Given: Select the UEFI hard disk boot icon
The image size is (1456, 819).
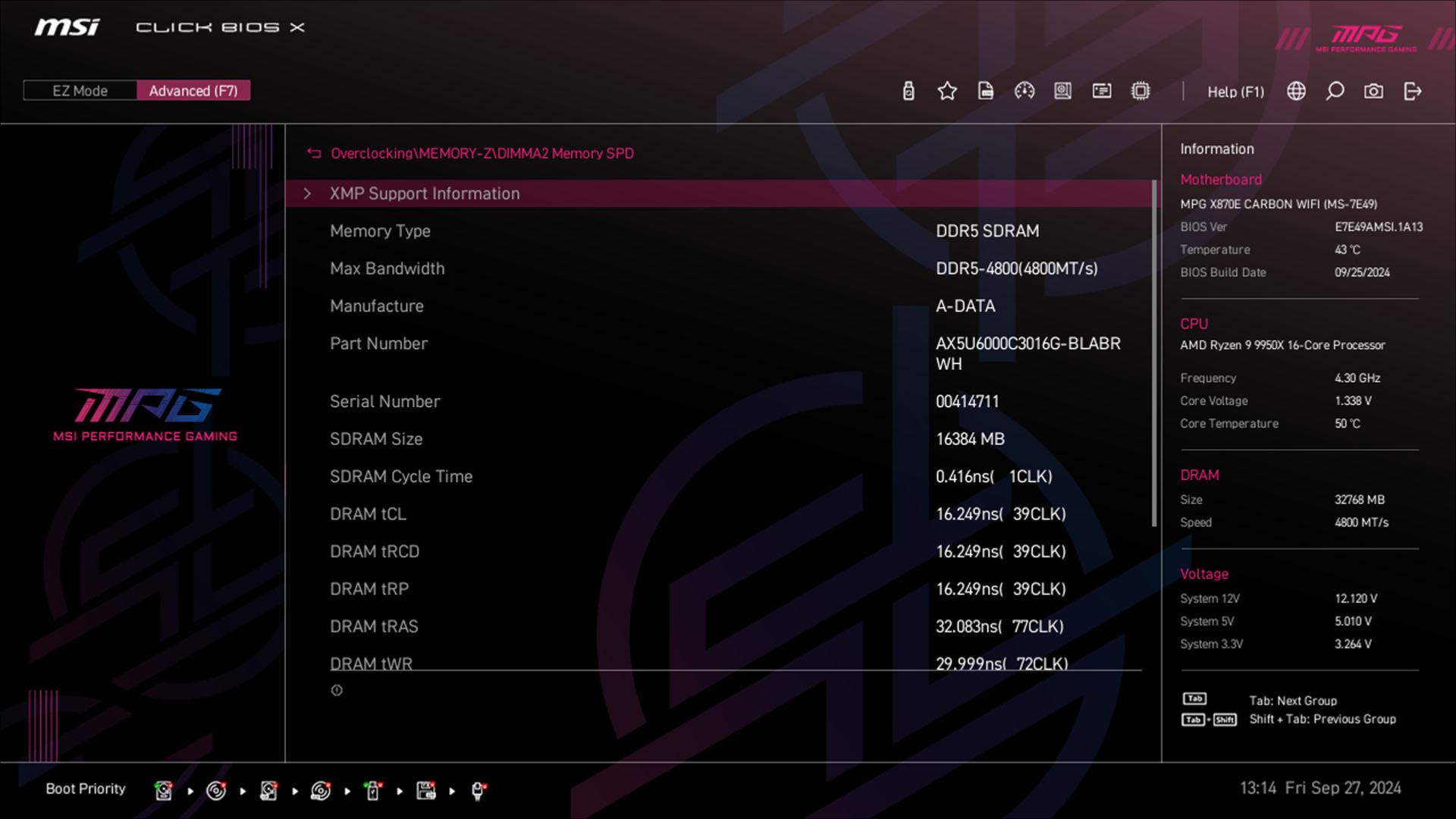Looking at the screenshot, I should (x=268, y=790).
